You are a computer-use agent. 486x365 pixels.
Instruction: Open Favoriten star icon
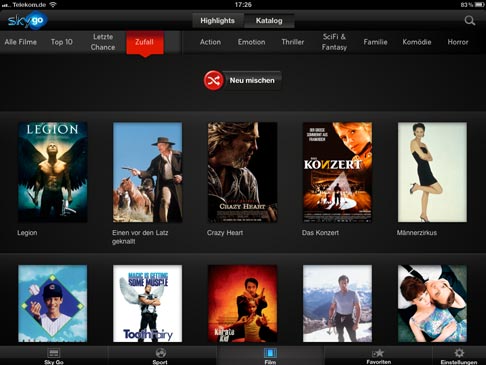(378, 353)
